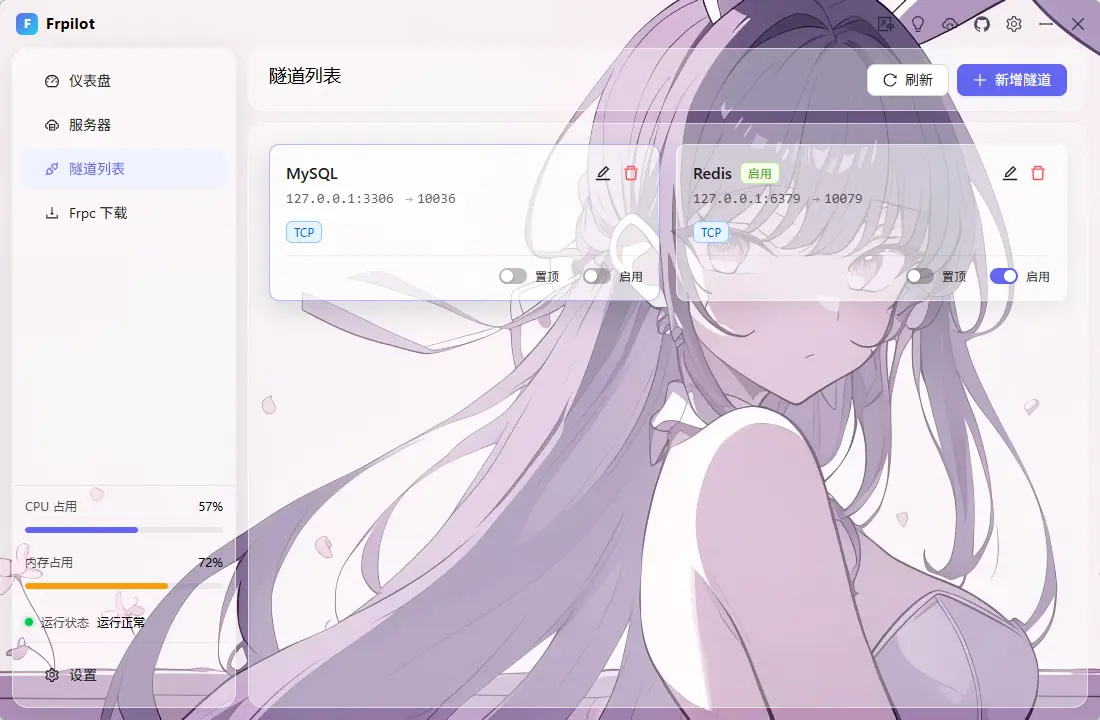Toggle theme with the lightbulb icon
This screenshot has height=720, width=1100.
tap(918, 24)
